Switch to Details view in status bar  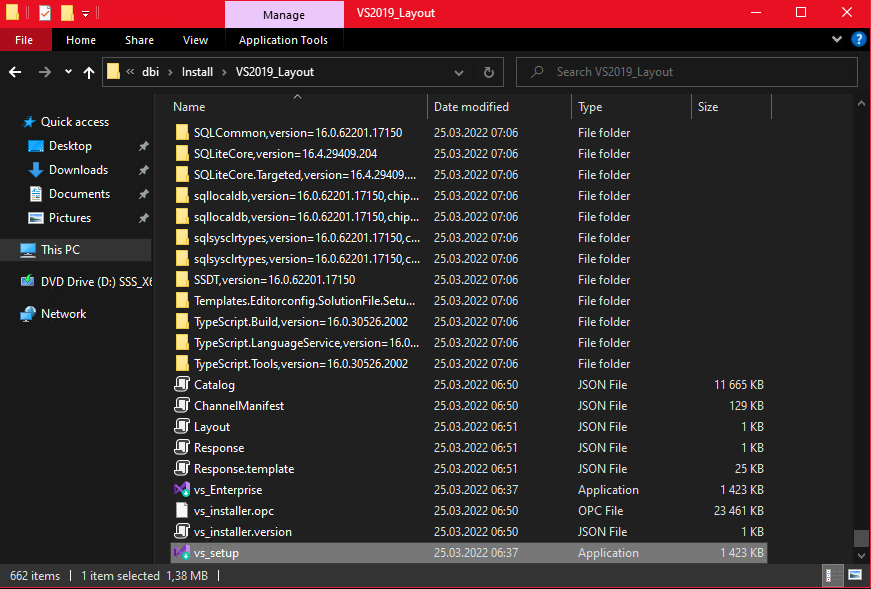(830, 576)
